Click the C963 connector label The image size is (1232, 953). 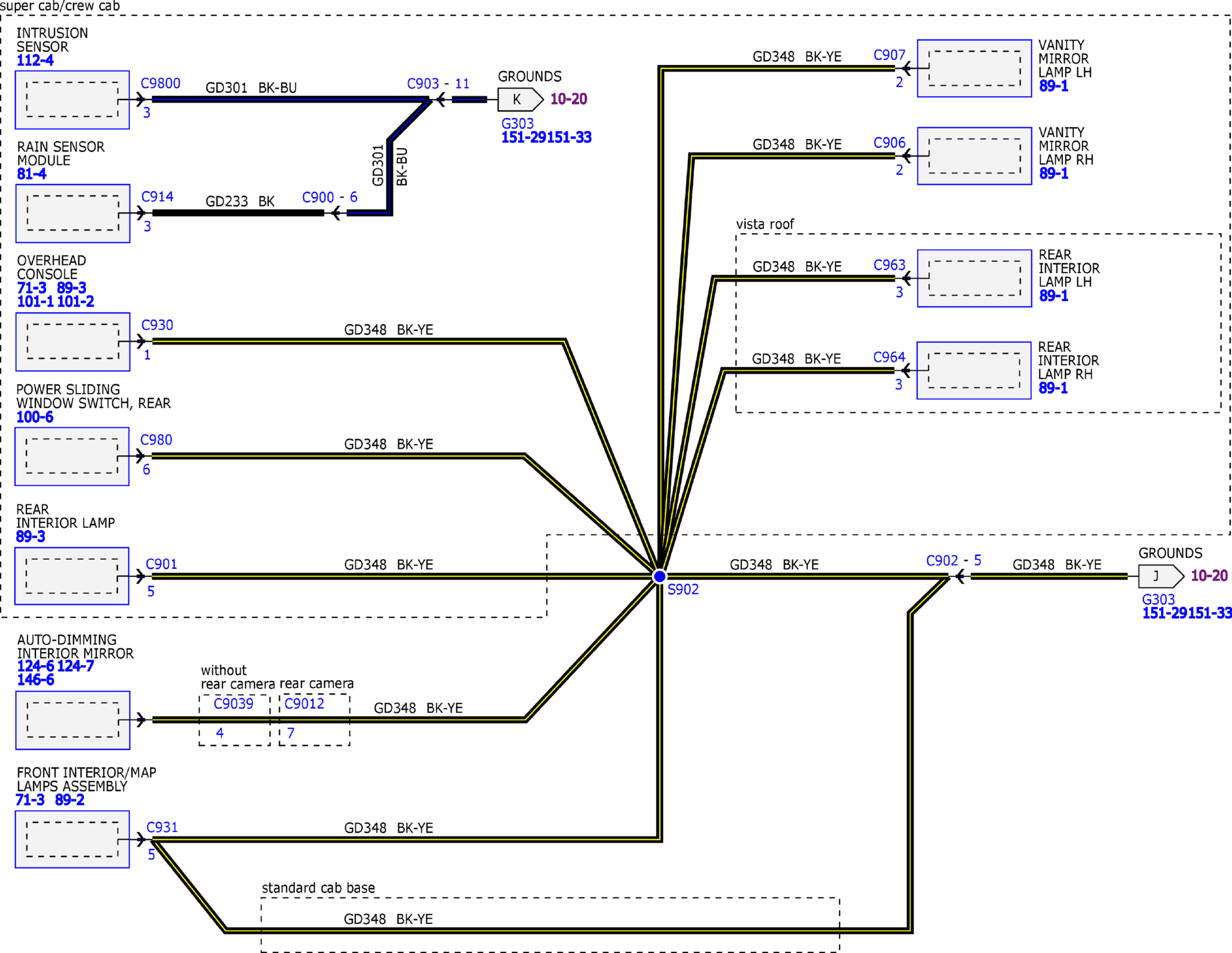click(889, 265)
